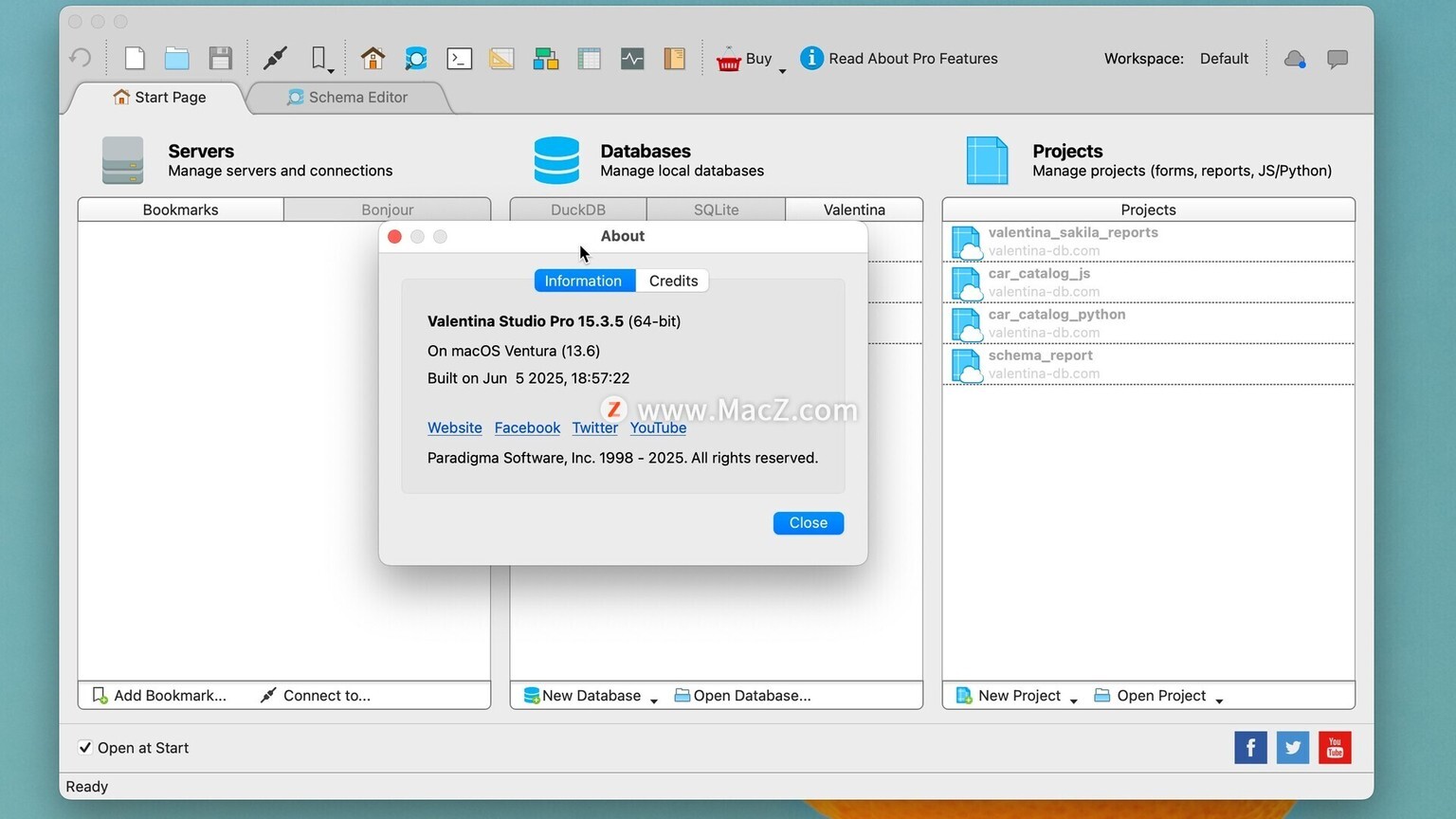Switch to the Schema Editor tab
This screenshot has width=1456, height=819.
coord(348,97)
